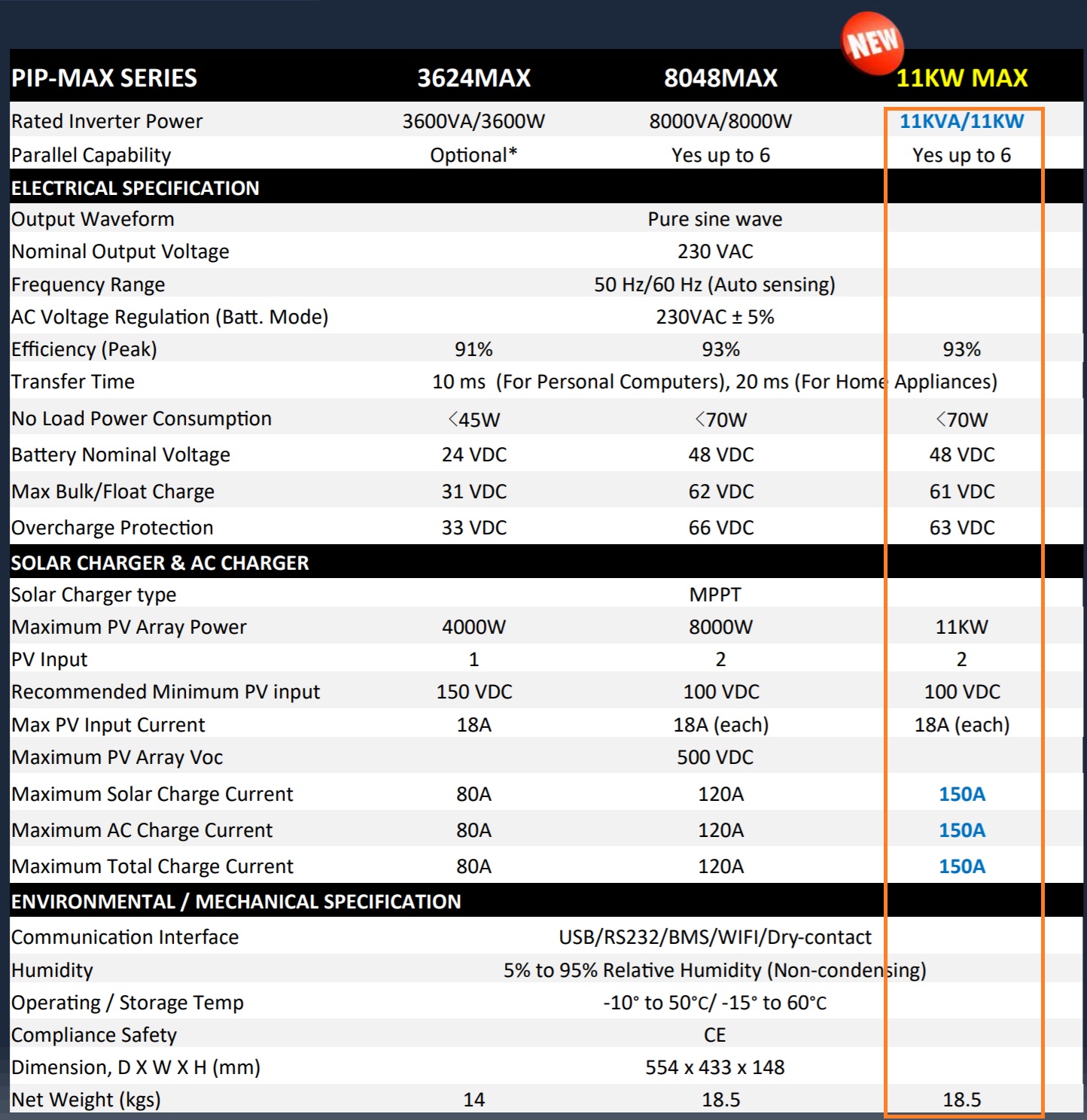Click the blue 150A Maximum Total Charge value
The height and width of the screenshot is (1120, 1087).
click(x=962, y=866)
